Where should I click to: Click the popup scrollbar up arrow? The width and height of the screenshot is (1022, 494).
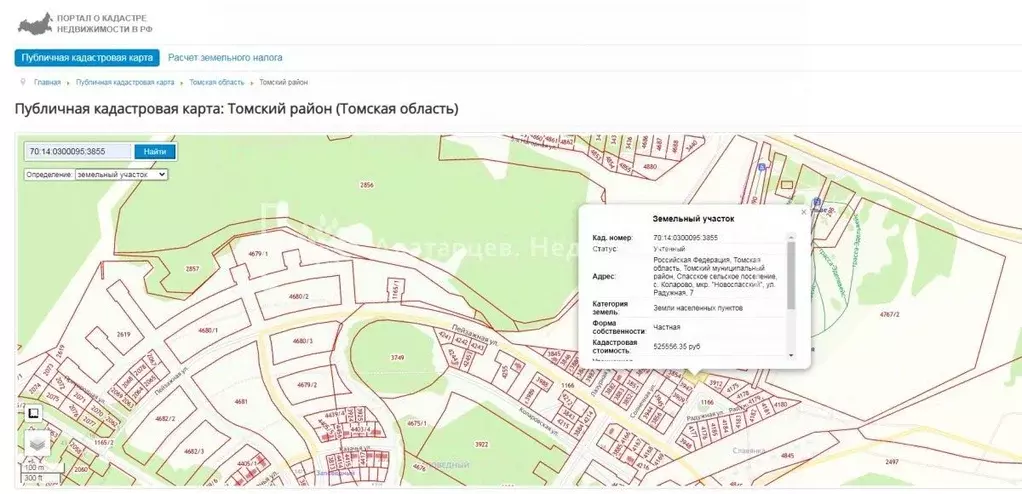pyautogui.click(x=791, y=237)
